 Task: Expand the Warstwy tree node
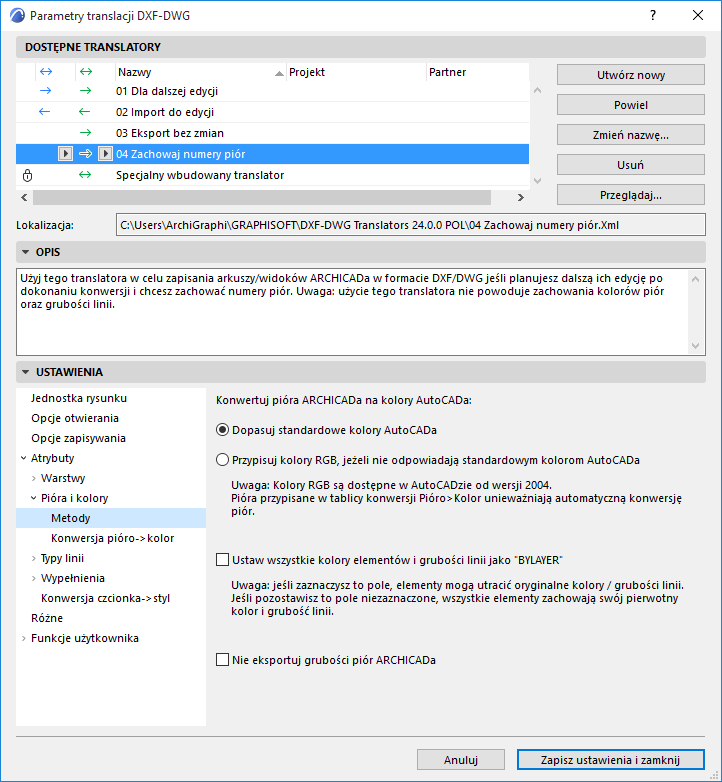[x=33, y=478]
